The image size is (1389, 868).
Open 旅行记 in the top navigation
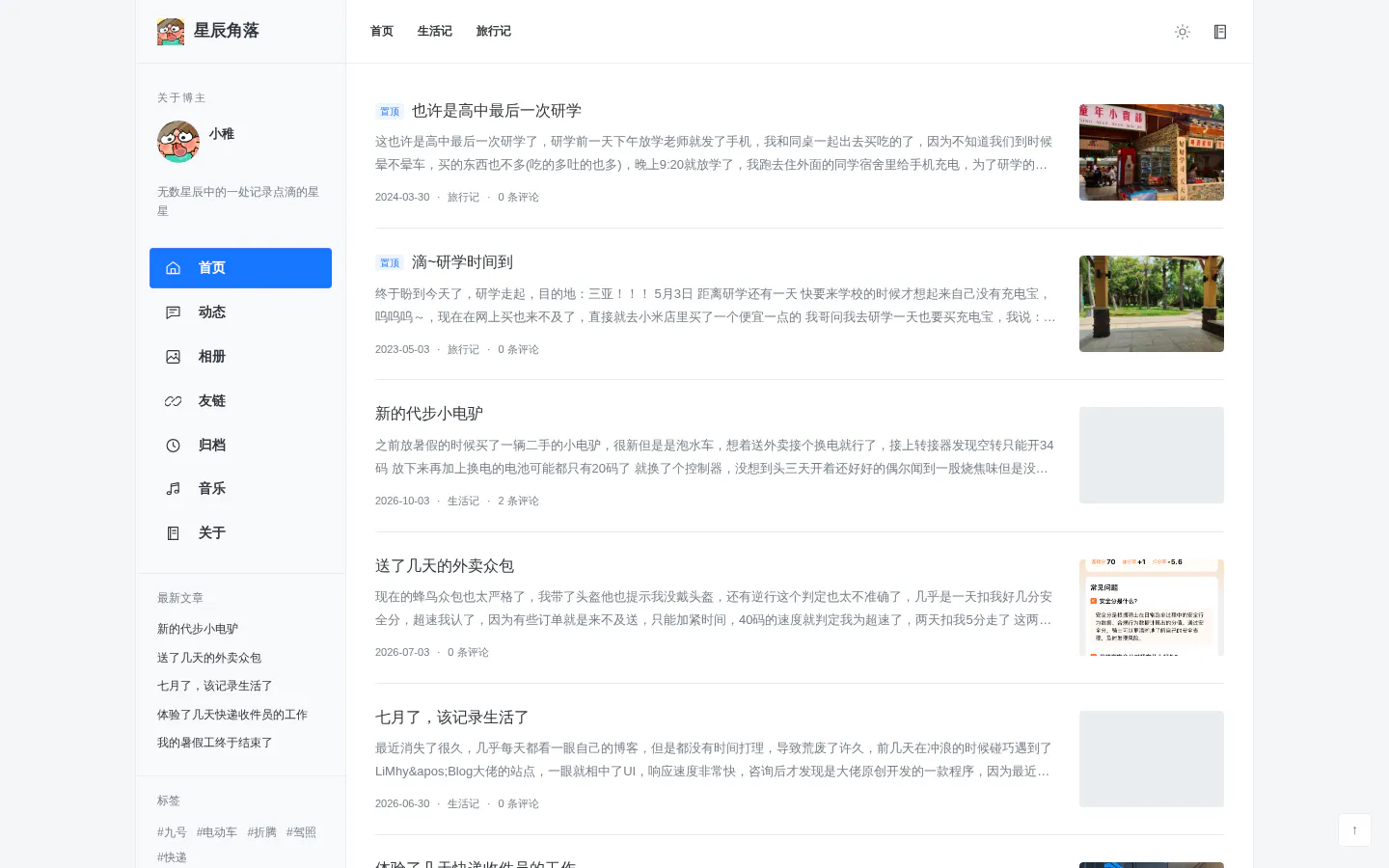click(494, 31)
